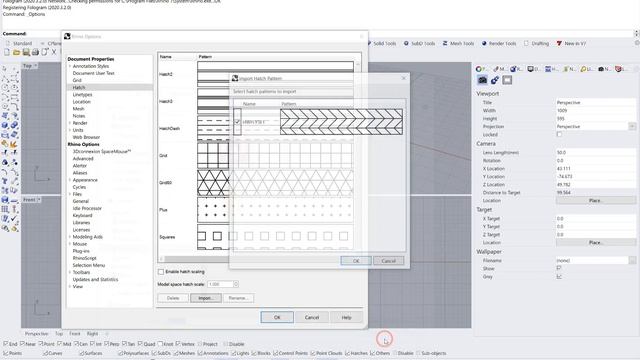Toggle the wallpaper Show checkbox
Image resolution: width=640 pixels, height=360 pixels.
click(x=559, y=268)
